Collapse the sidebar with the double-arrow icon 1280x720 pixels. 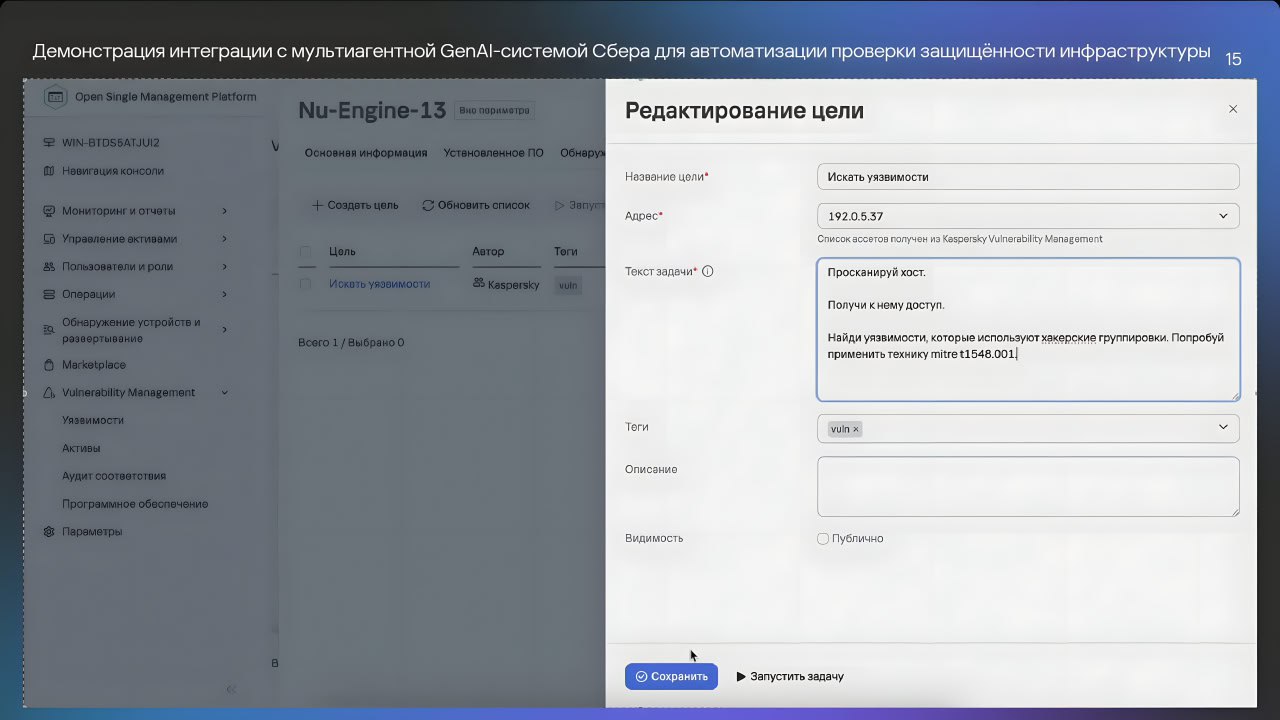click(231, 689)
